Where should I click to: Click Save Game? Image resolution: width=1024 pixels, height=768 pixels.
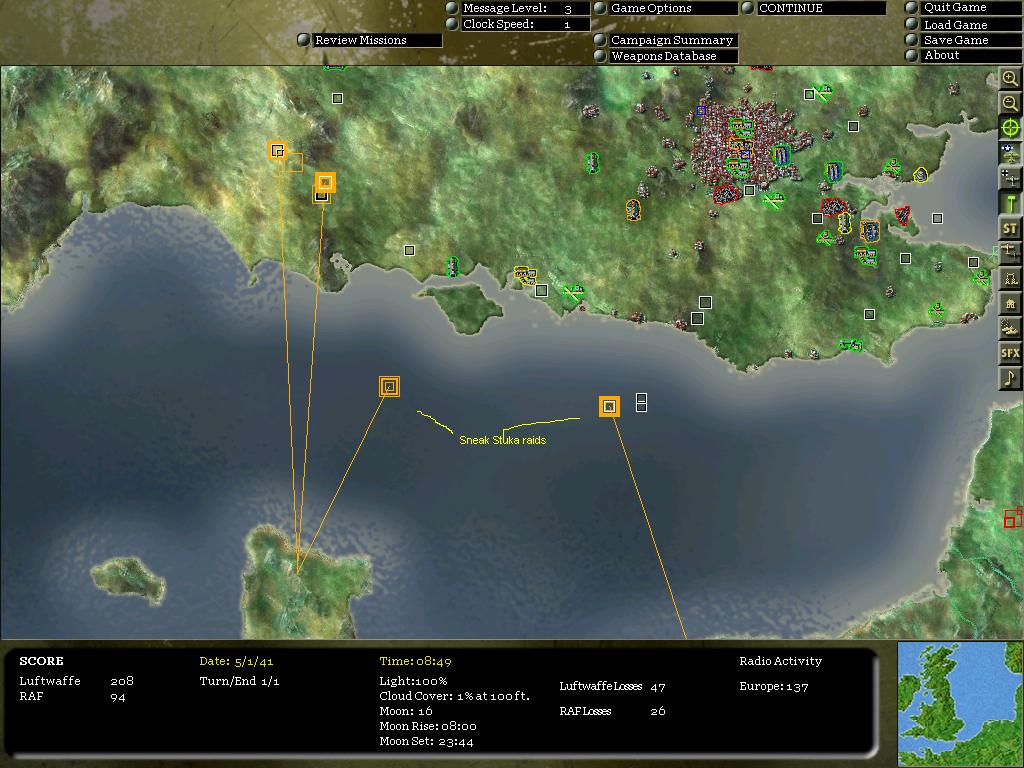tap(972, 40)
